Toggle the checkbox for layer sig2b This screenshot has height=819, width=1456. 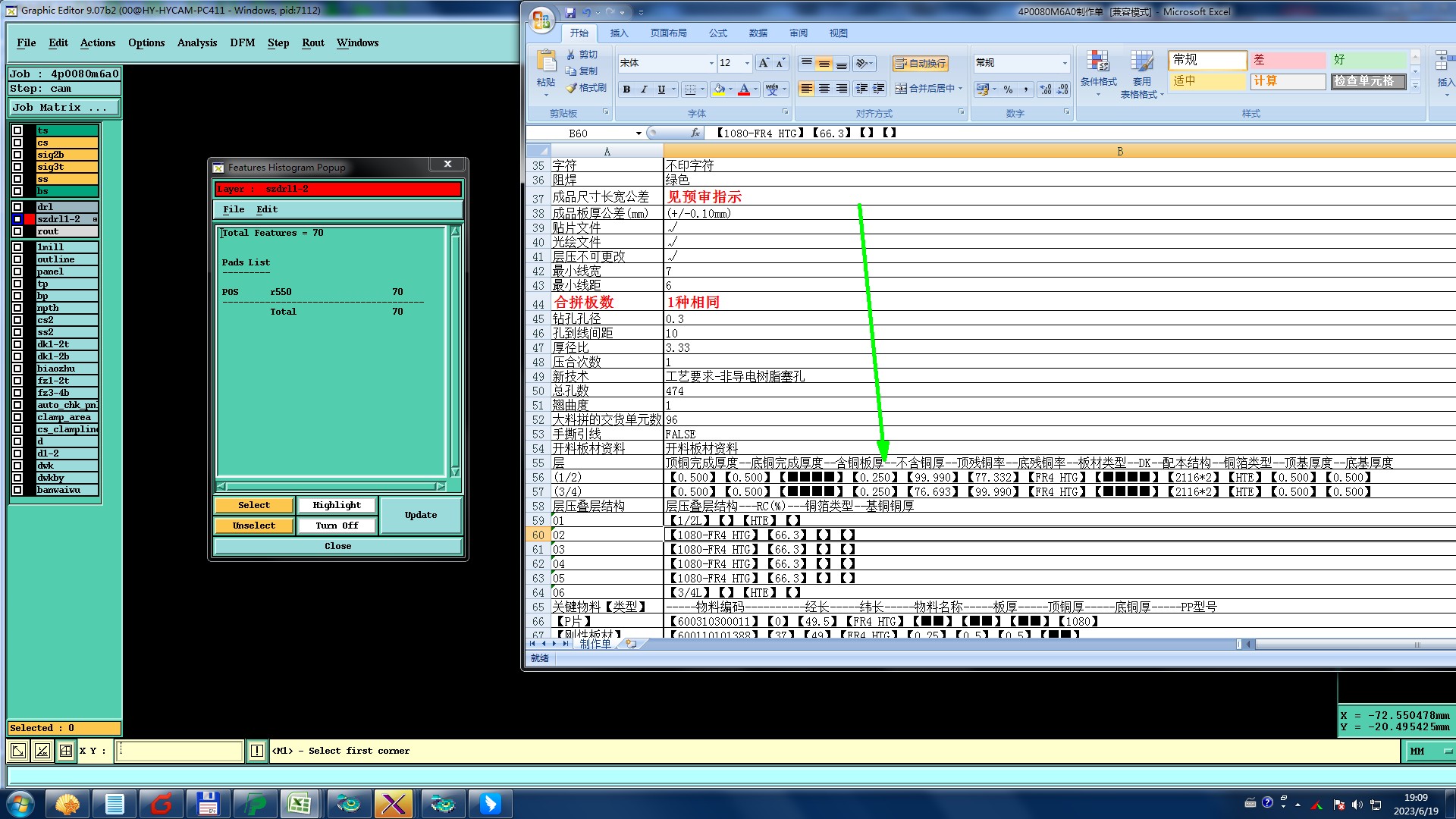[17, 155]
